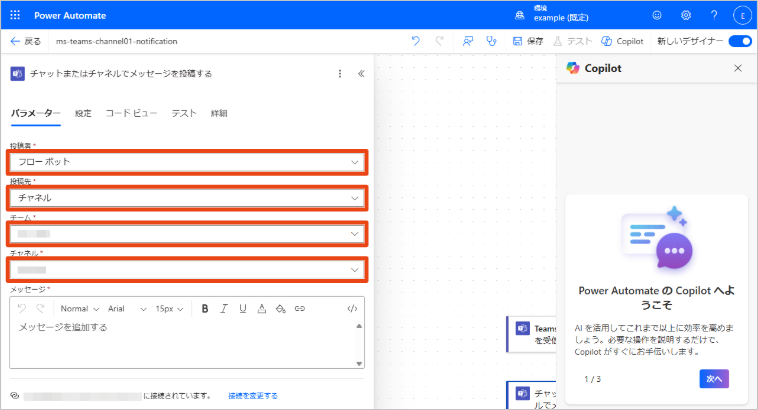Save the flow with 保存
Viewport: 758px width, 410px height.
pos(528,41)
